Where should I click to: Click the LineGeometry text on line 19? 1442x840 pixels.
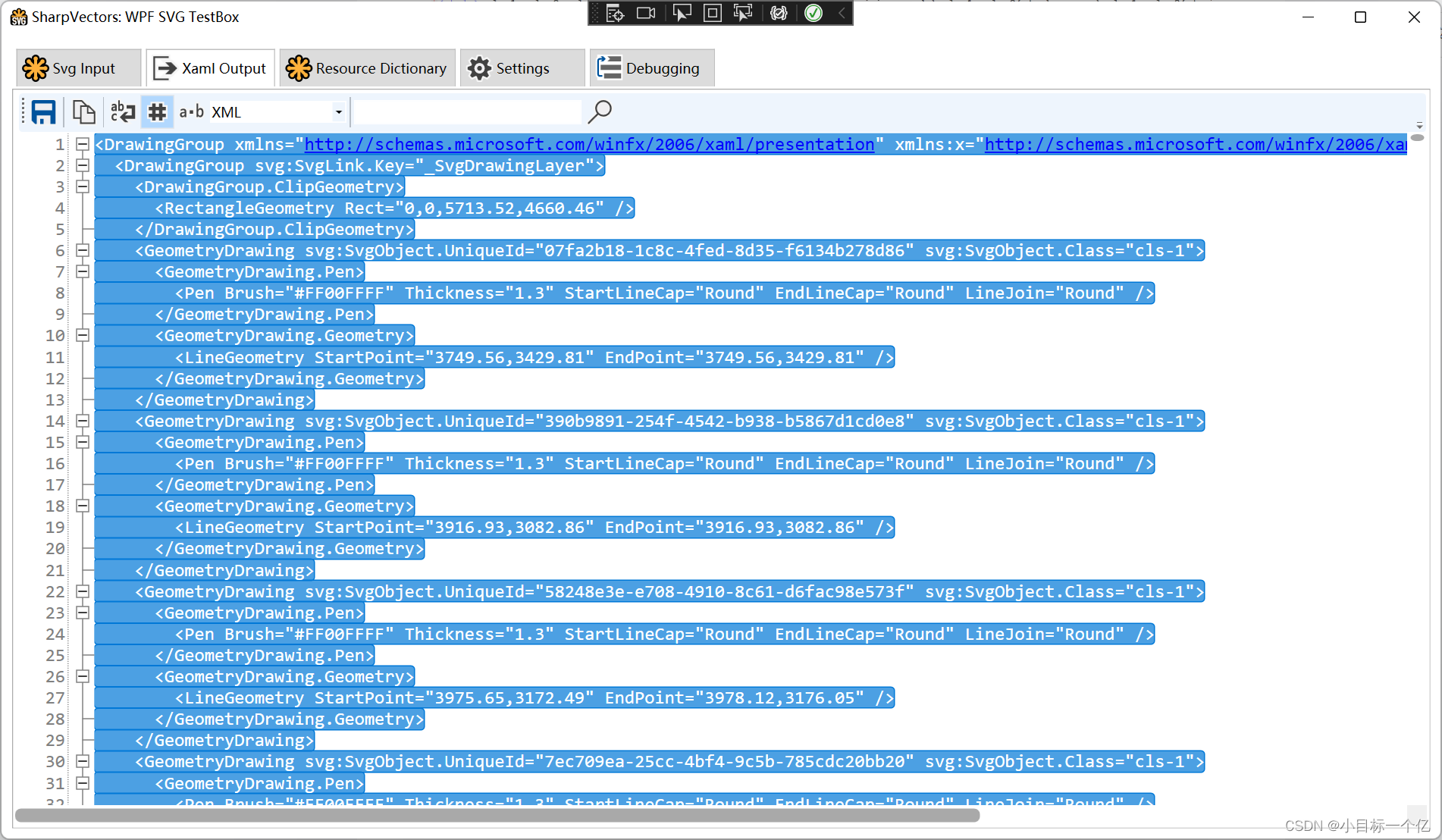pyautogui.click(x=534, y=527)
